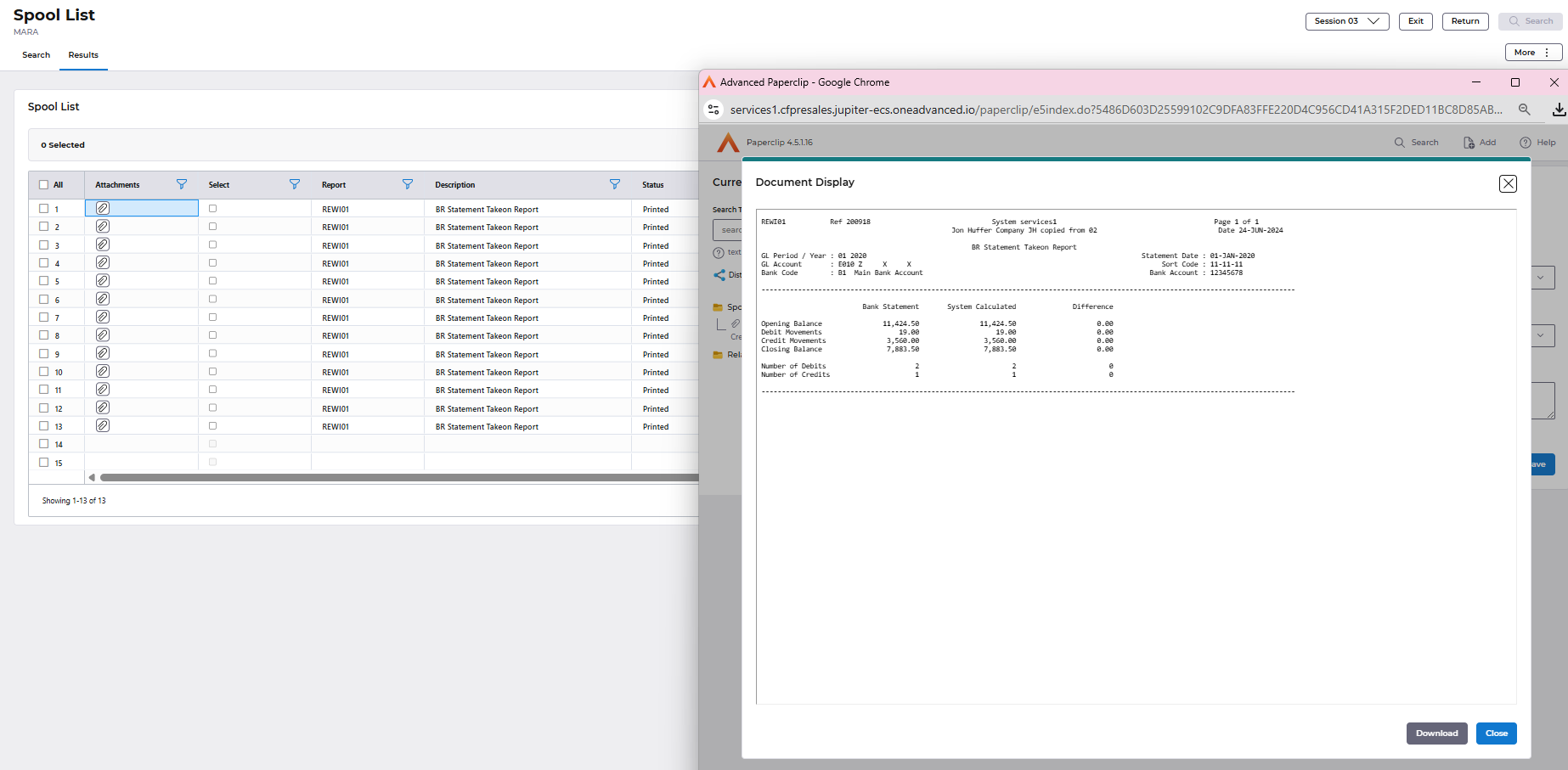Select the Results tab
The height and width of the screenshot is (770, 1568).
click(x=83, y=55)
